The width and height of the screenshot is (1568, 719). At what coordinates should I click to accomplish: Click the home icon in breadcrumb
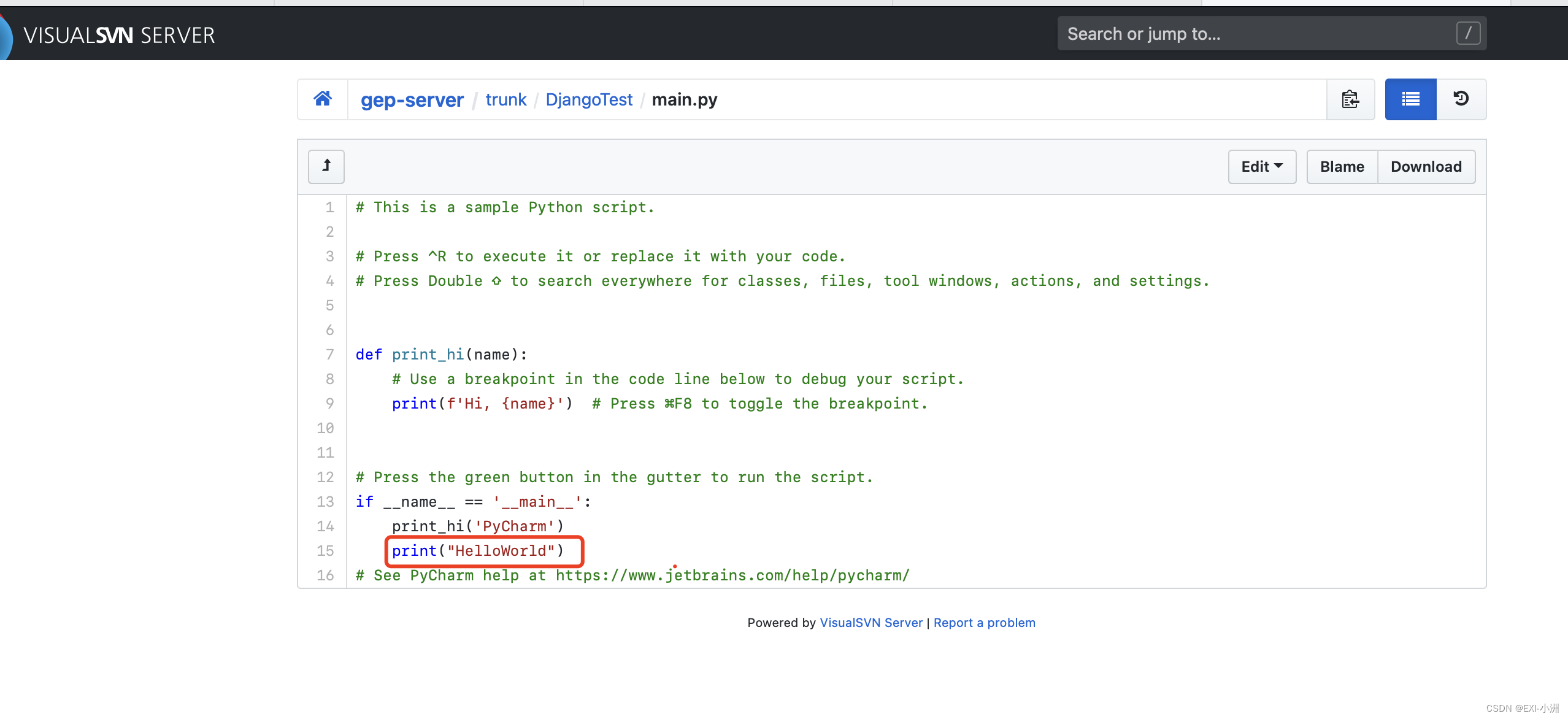(x=323, y=99)
